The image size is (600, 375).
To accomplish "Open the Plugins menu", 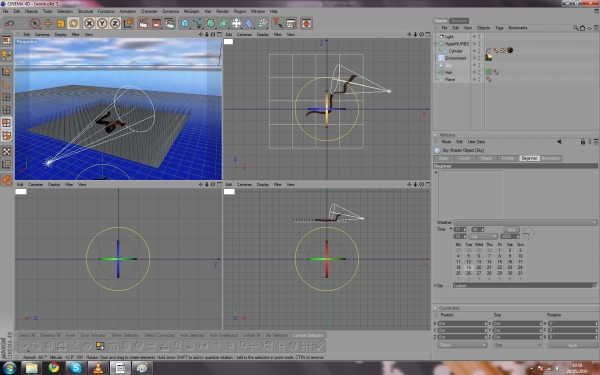I will click(240, 11).
